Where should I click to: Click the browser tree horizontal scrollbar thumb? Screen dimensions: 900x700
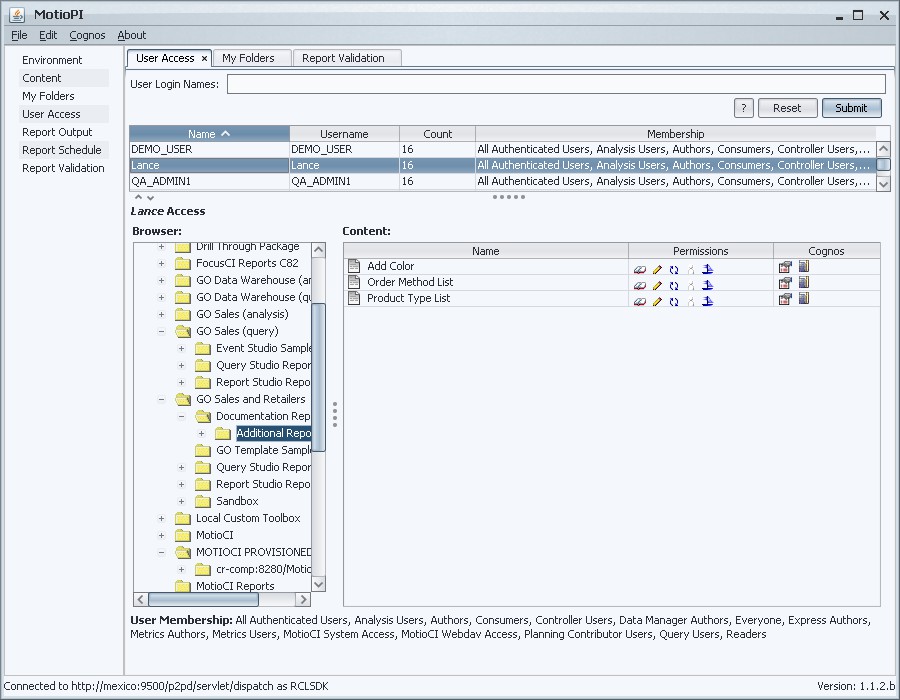pyautogui.click(x=203, y=599)
